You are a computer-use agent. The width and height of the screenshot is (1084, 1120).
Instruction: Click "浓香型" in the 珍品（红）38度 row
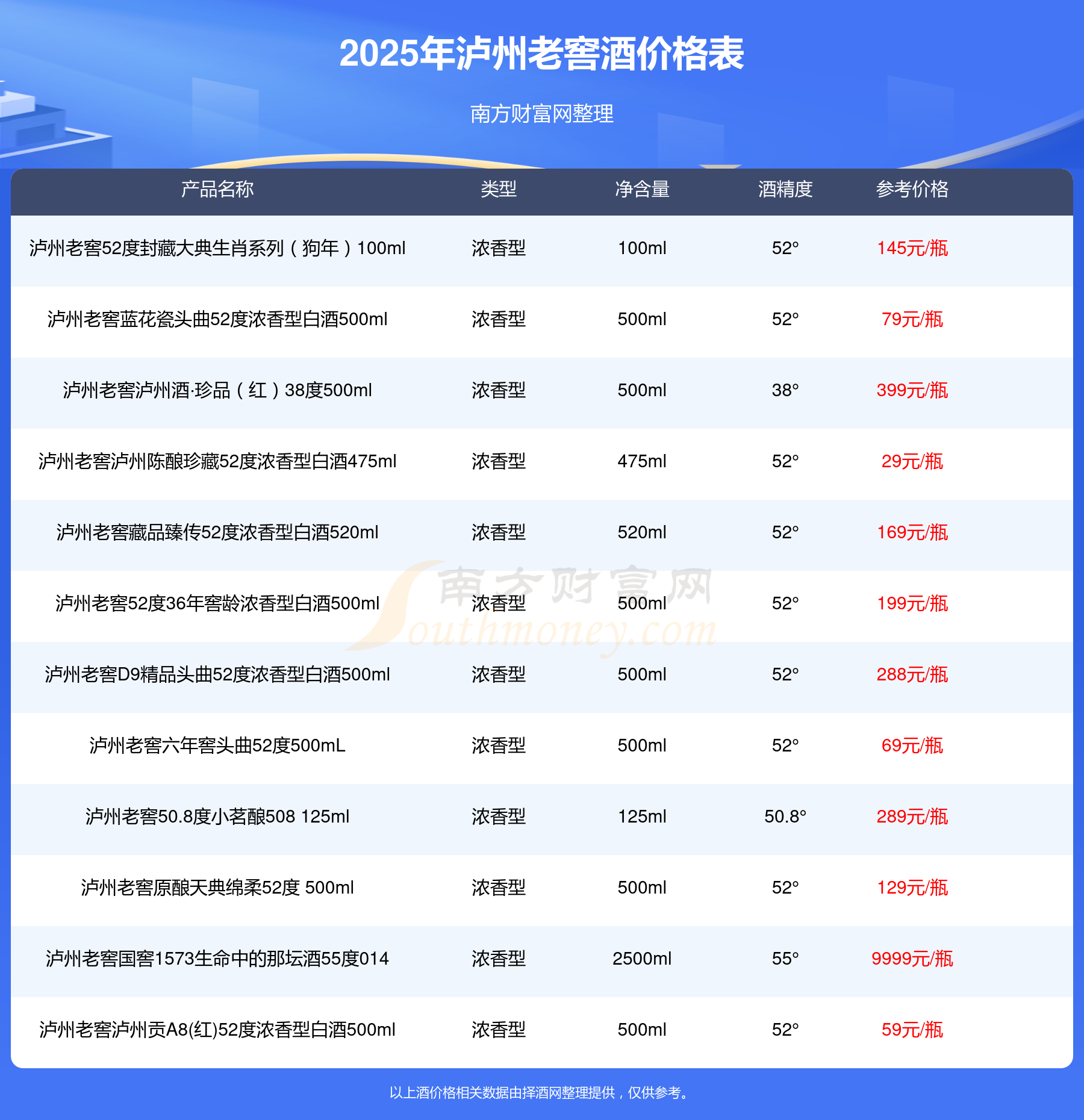tap(499, 390)
